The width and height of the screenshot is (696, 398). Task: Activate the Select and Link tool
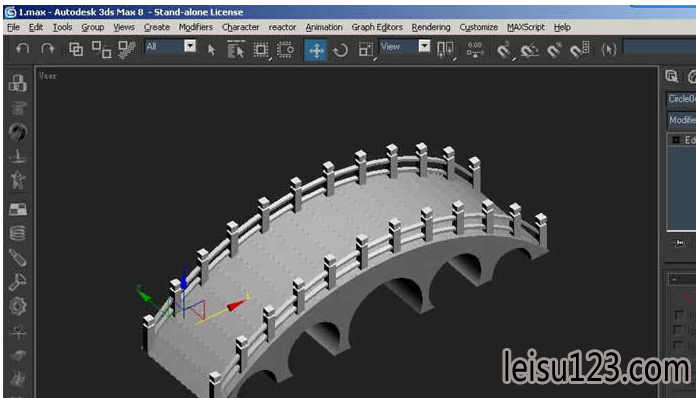pyautogui.click(x=76, y=49)
